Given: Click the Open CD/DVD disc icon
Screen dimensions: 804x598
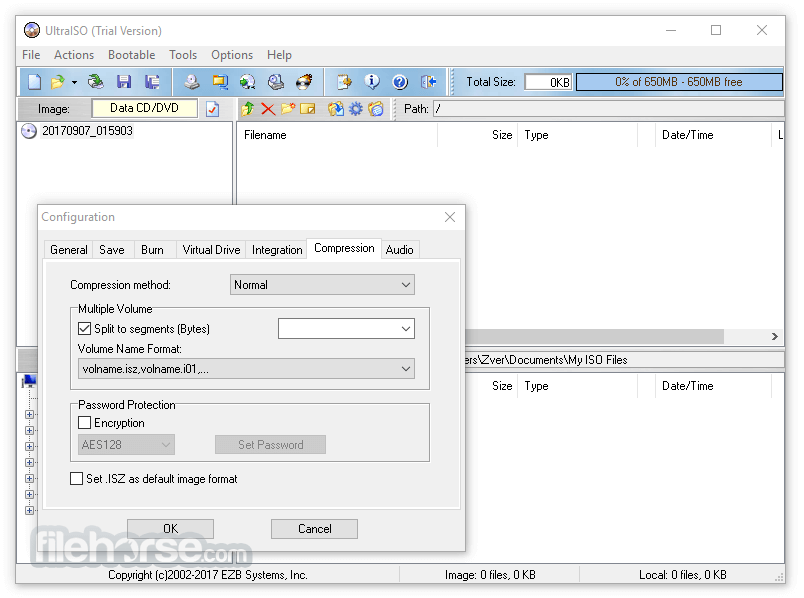Looking at the screenshot, I should click(x=95, y=82).
